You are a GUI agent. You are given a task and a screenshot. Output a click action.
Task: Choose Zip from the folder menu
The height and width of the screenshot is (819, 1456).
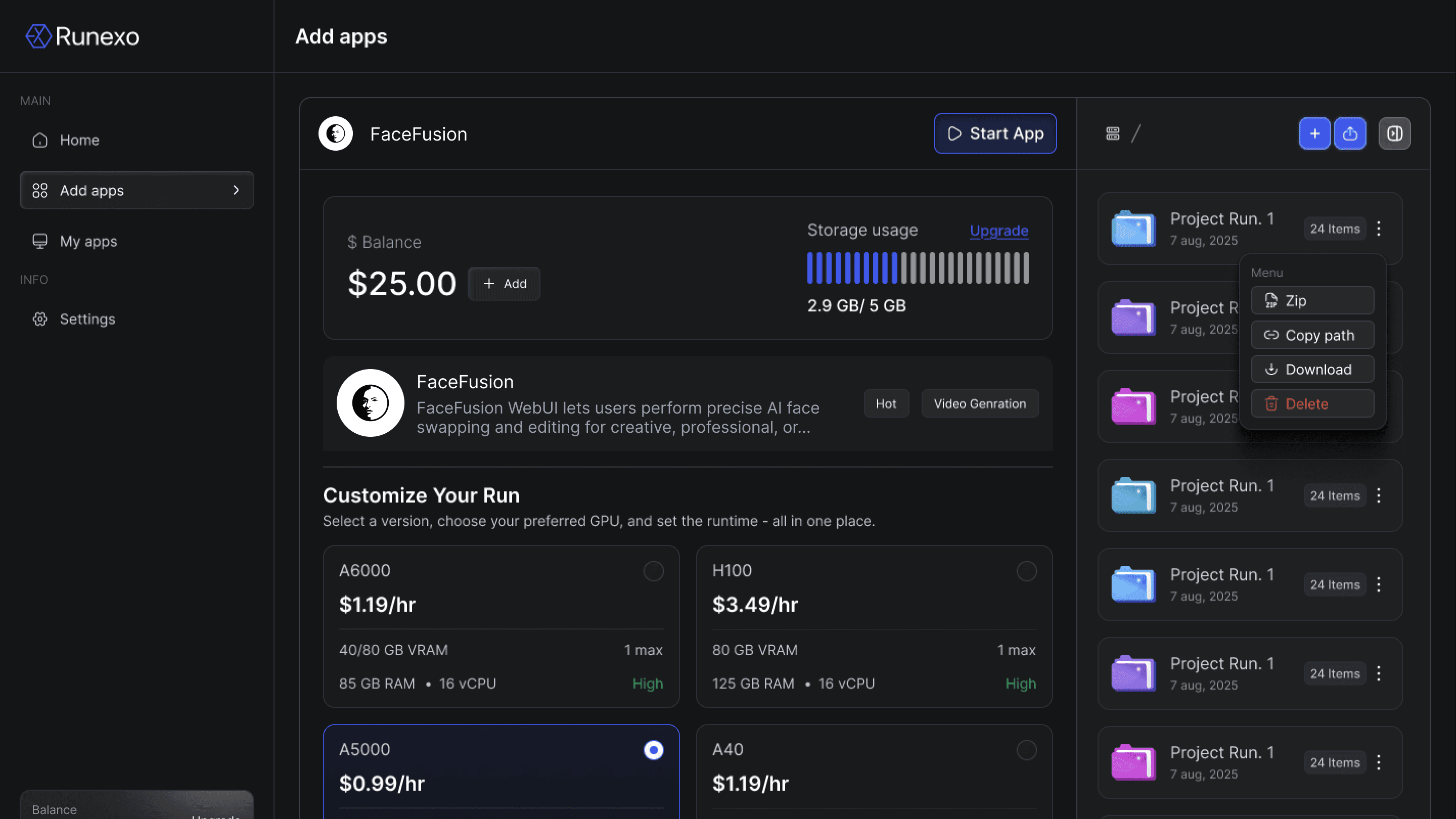click(x=1312, y=301)
